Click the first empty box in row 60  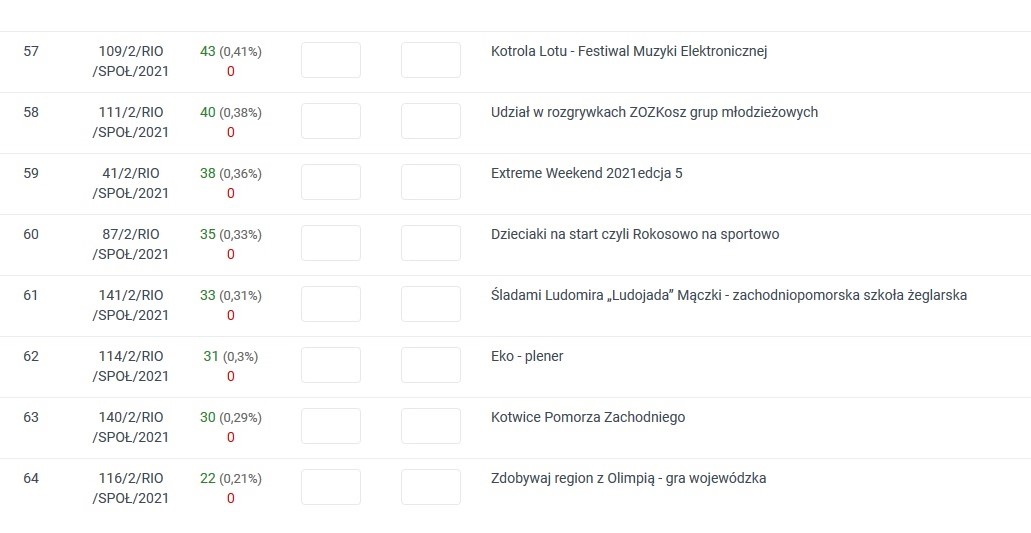click(x=331, y=243)
